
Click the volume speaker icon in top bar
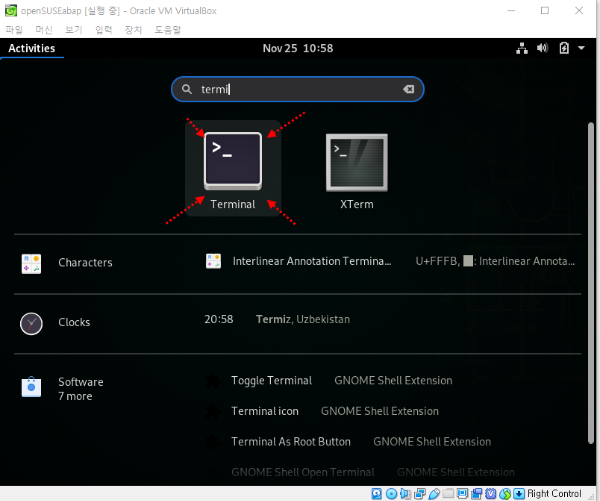[x=542, y=48]
